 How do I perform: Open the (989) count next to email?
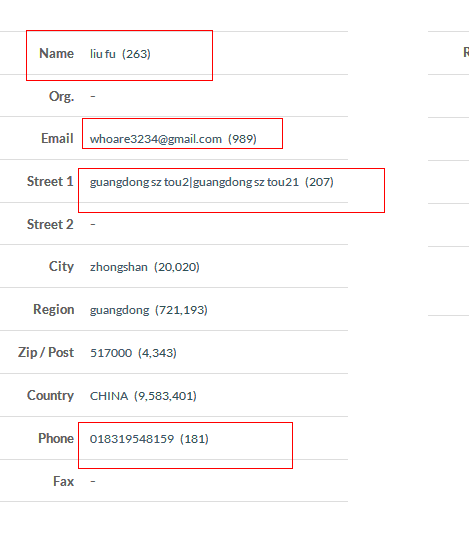(242, 139)
